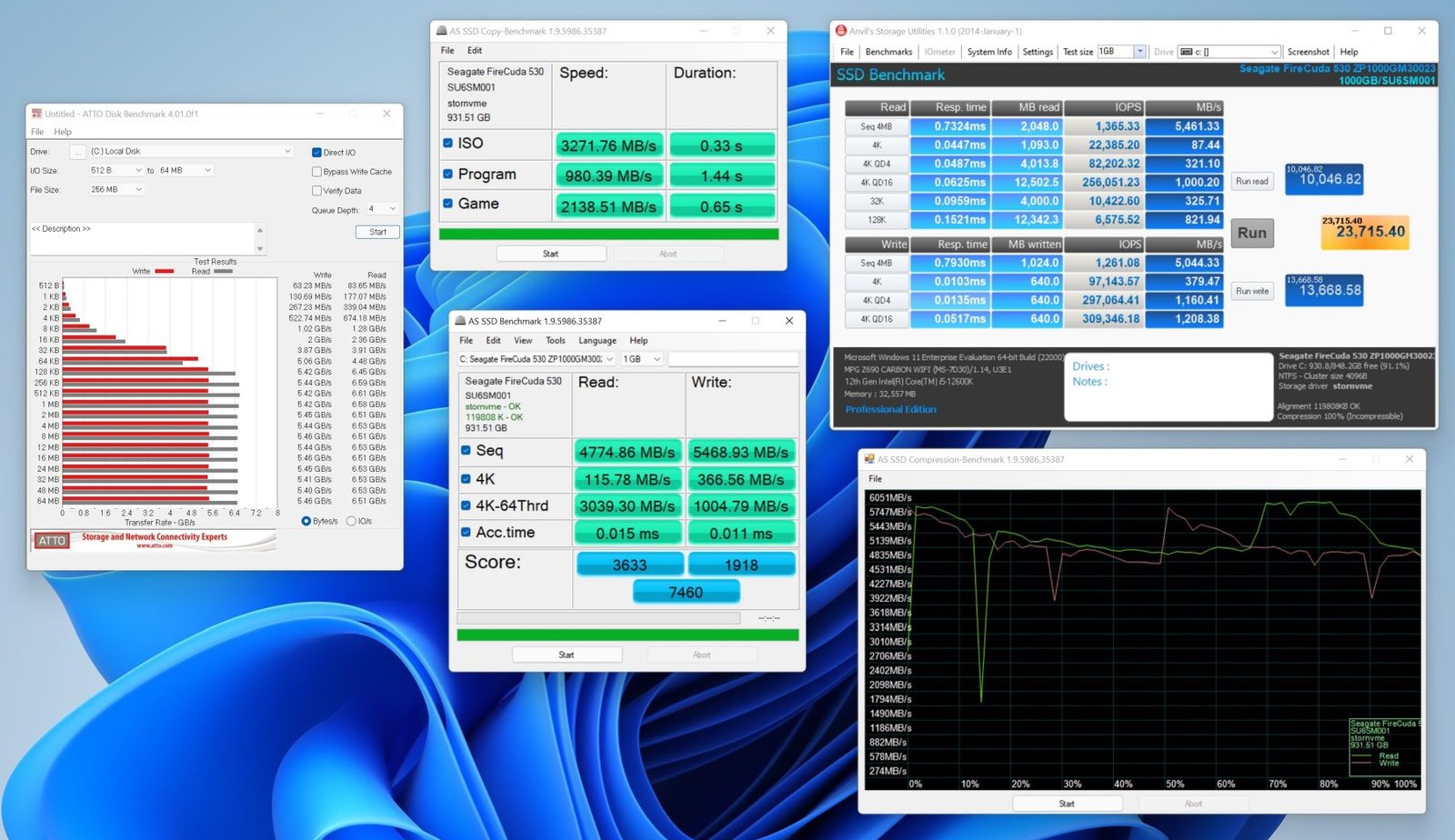1455x840 pixels.
Task: Open System Info in Anvil's menu bar
Action: [989, 52]
